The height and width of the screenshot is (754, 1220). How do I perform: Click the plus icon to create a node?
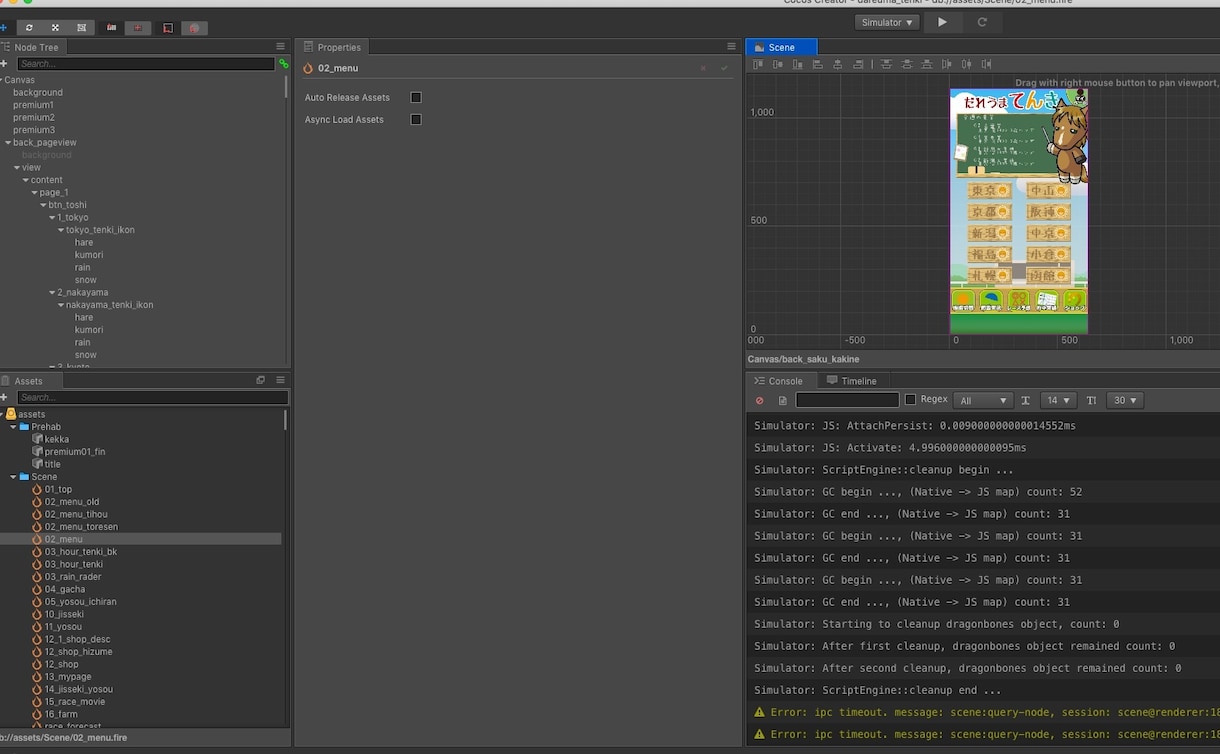click(x=4, y=64)
